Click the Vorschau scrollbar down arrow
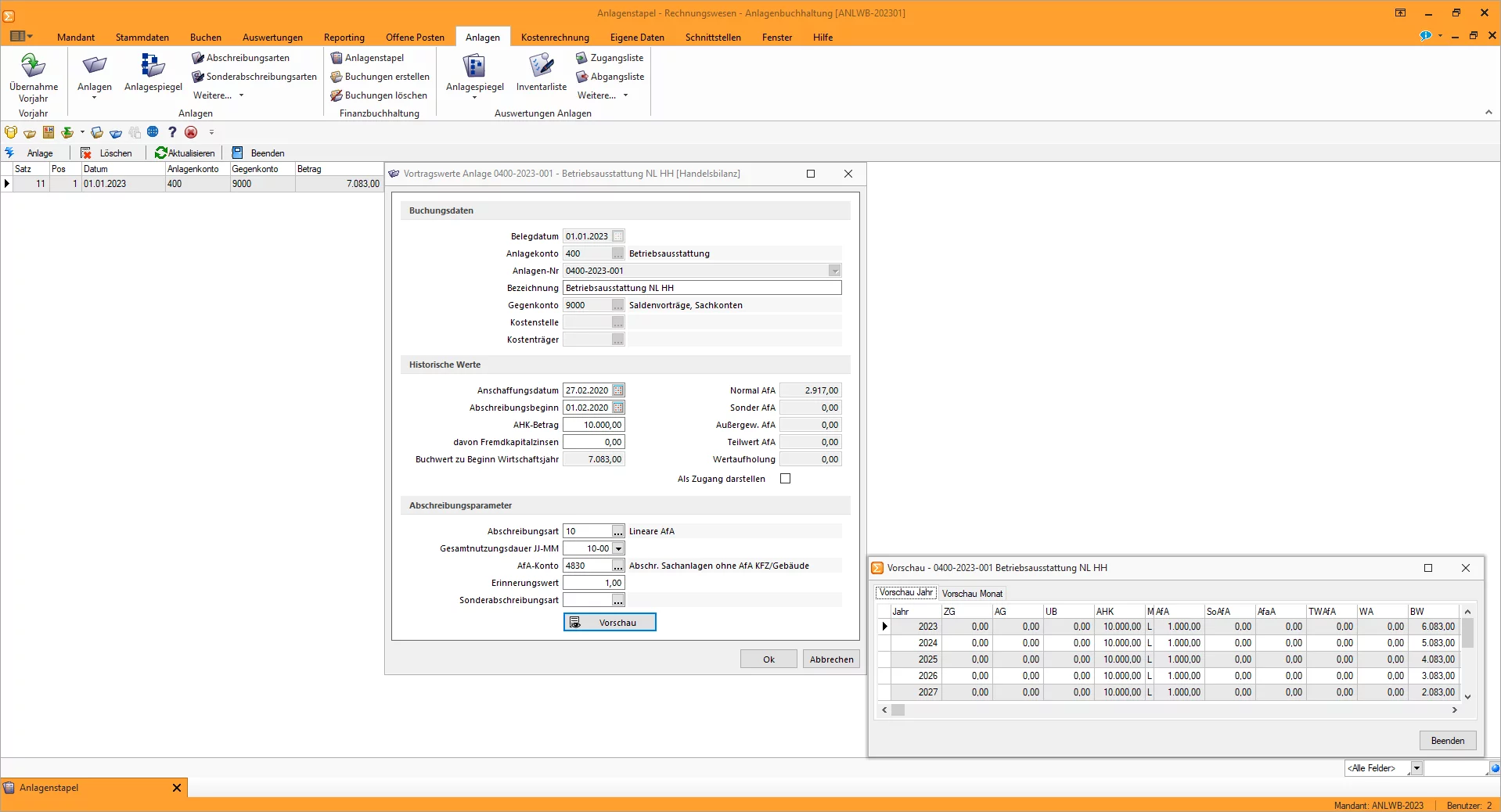The height and width of the screenshot is (812, 1501). (1468, 696)
